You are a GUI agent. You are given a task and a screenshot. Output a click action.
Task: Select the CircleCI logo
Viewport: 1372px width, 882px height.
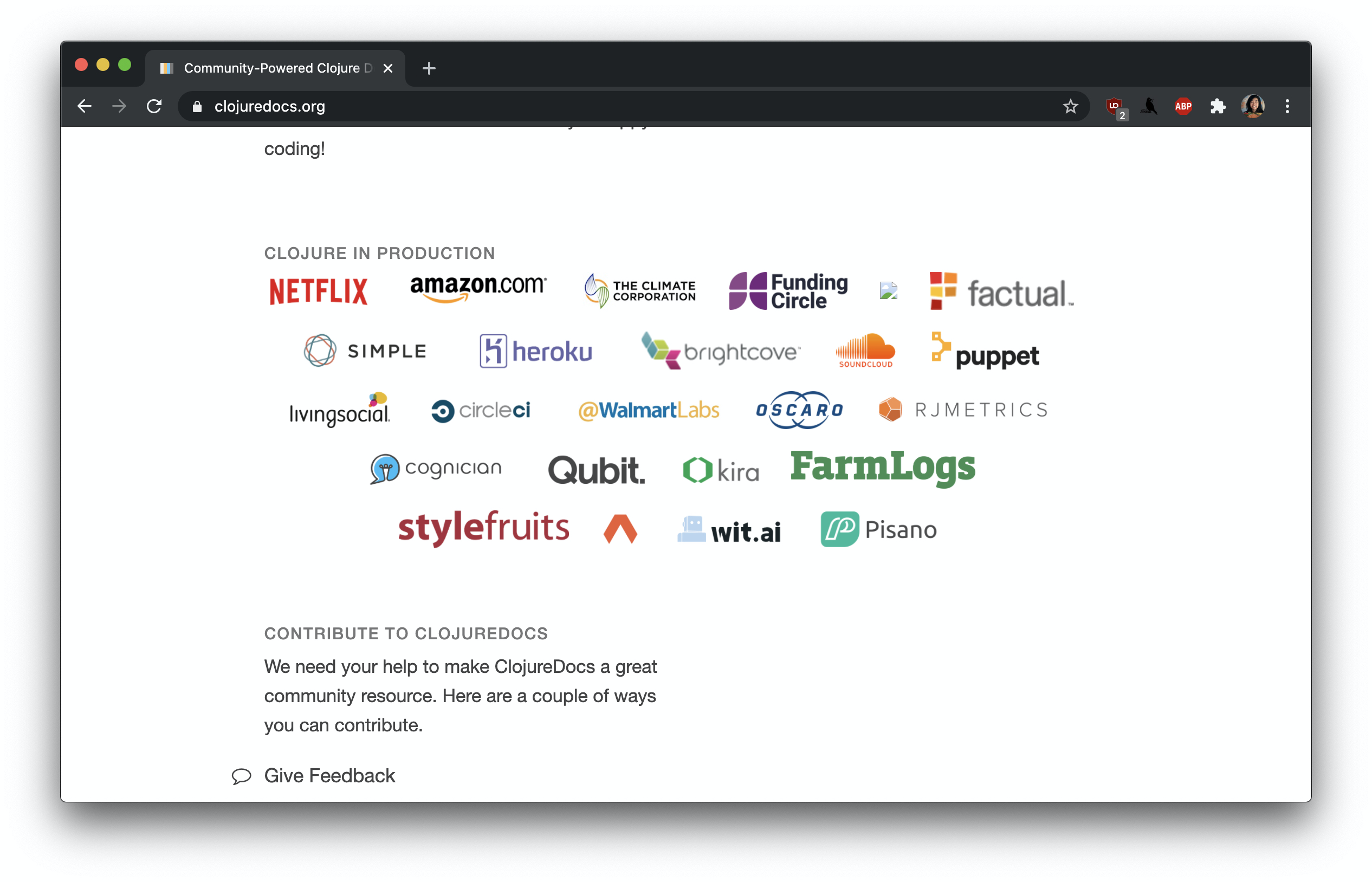[x=482, y=410]
